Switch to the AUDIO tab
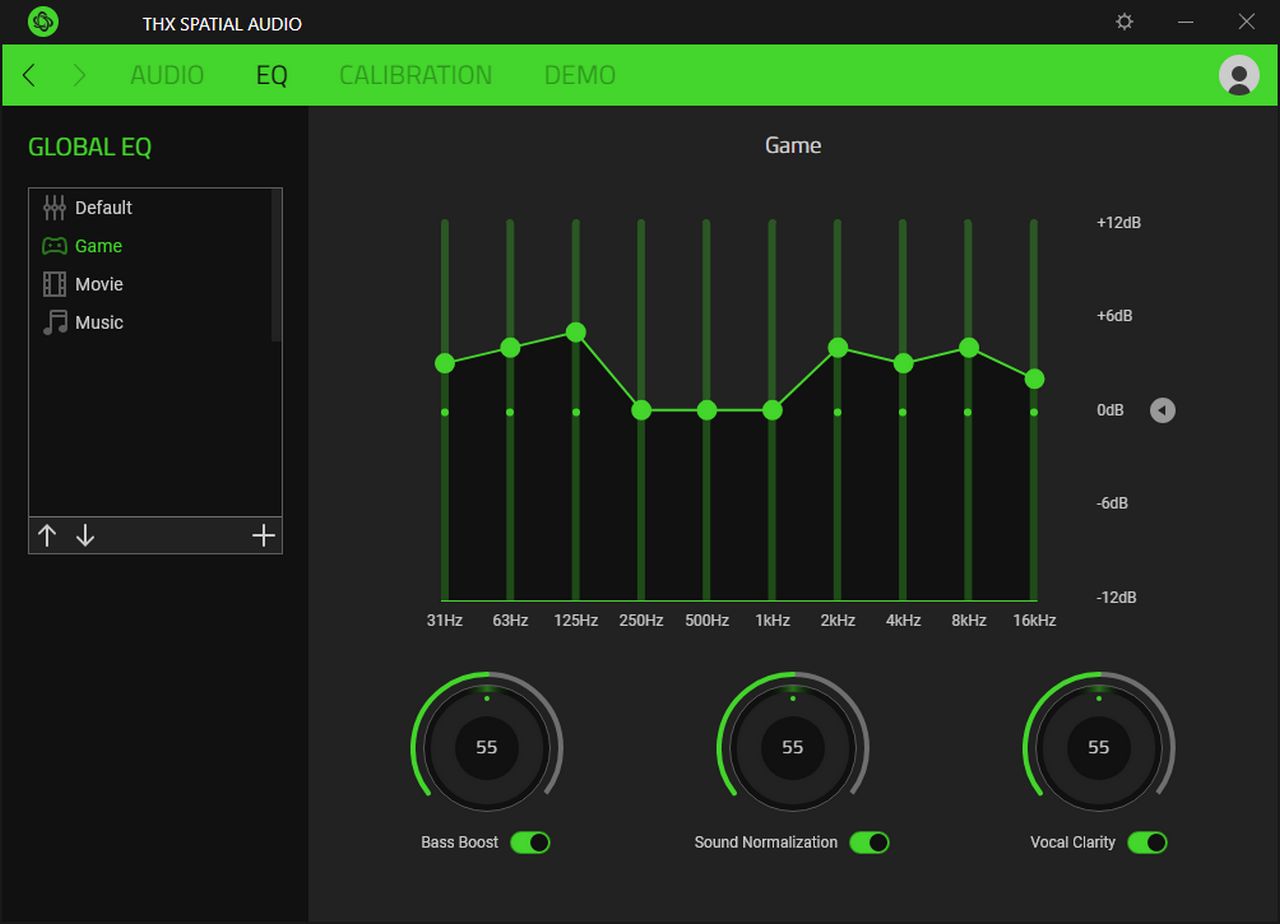Screen dimensions: 1280x924 tap(167, 75)
